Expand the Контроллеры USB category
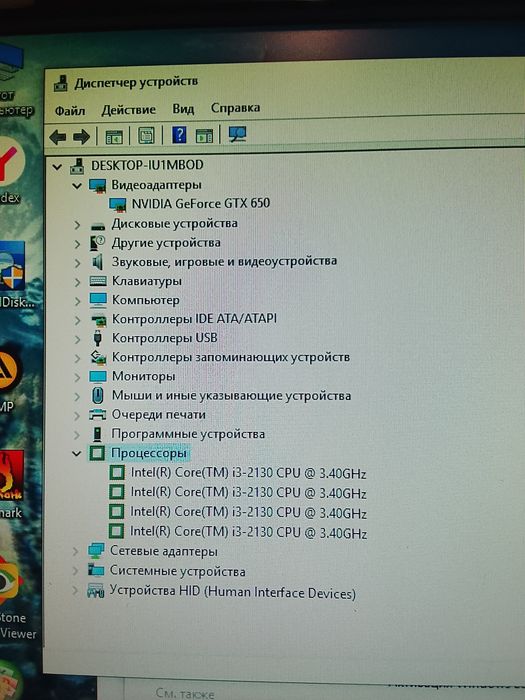525x700 pixels. [x=77, y=340]
